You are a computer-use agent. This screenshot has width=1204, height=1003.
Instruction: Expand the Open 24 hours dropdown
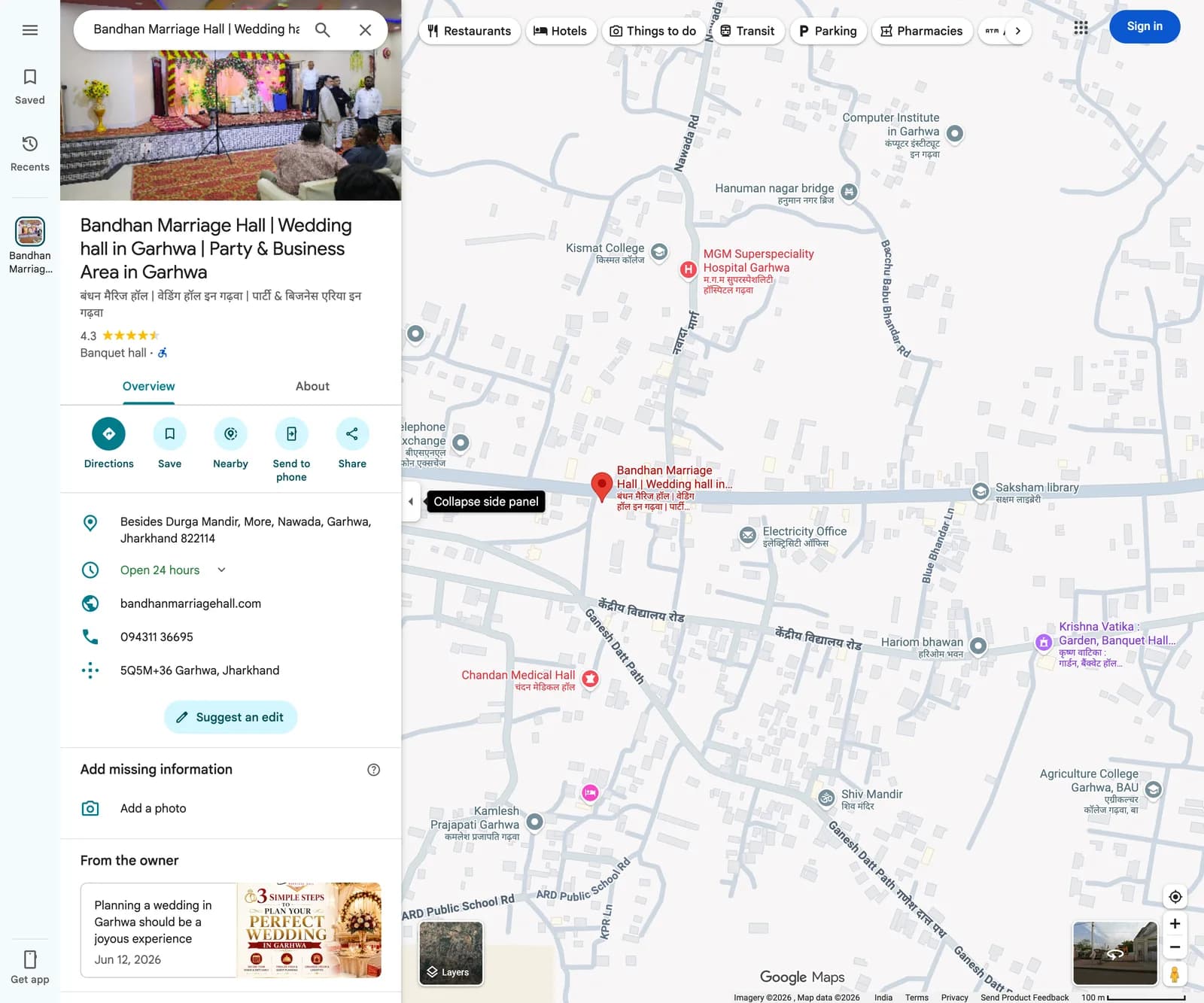[221, 570]
